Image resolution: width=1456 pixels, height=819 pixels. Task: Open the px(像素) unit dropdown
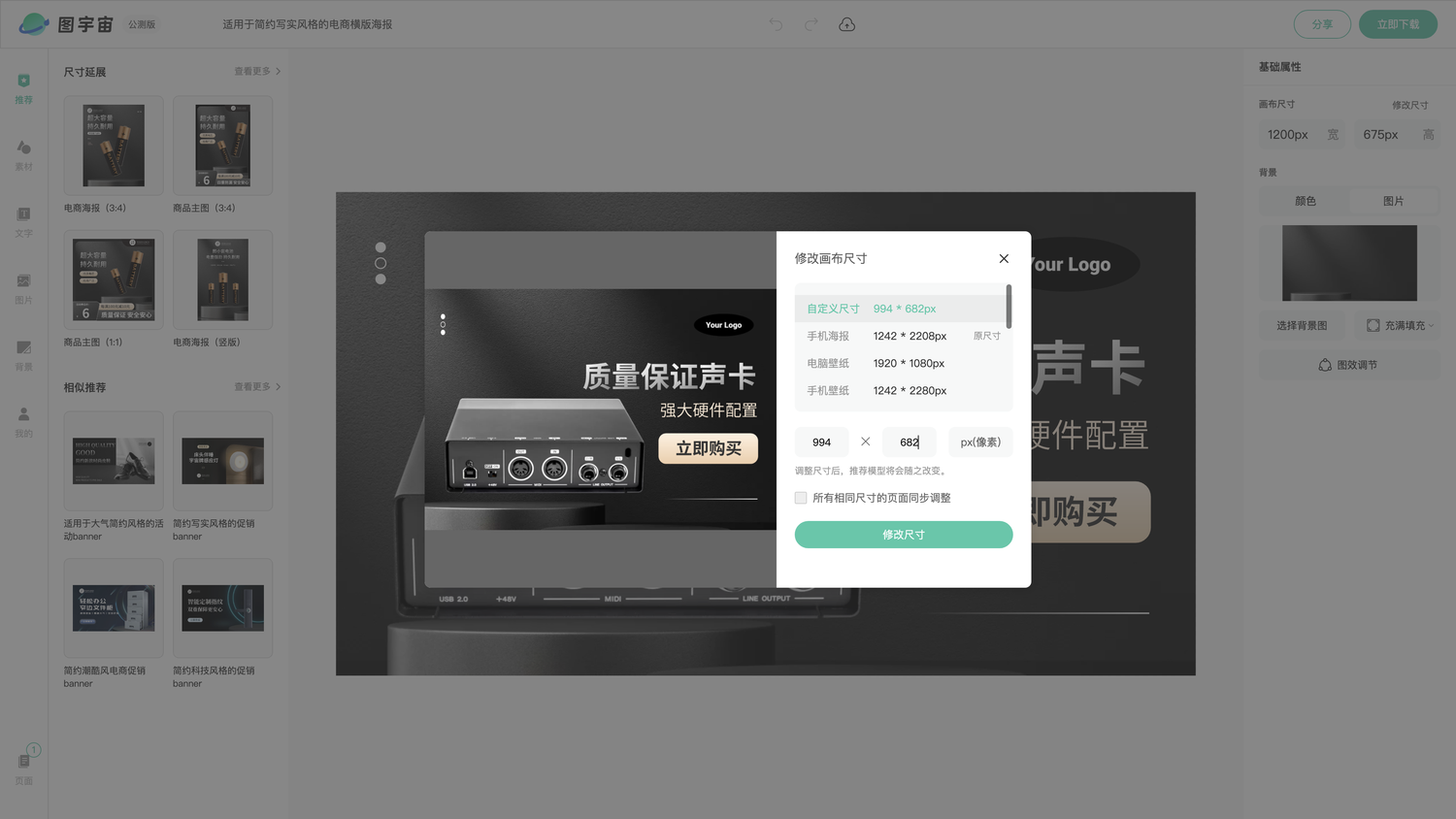[980, 442]
